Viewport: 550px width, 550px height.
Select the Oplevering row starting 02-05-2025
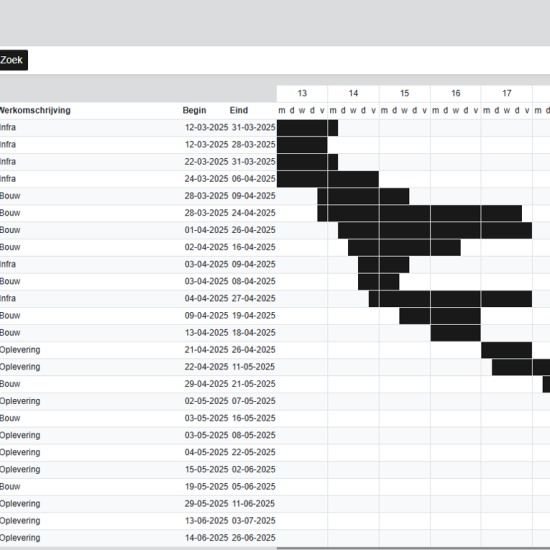tap(275, 401)
